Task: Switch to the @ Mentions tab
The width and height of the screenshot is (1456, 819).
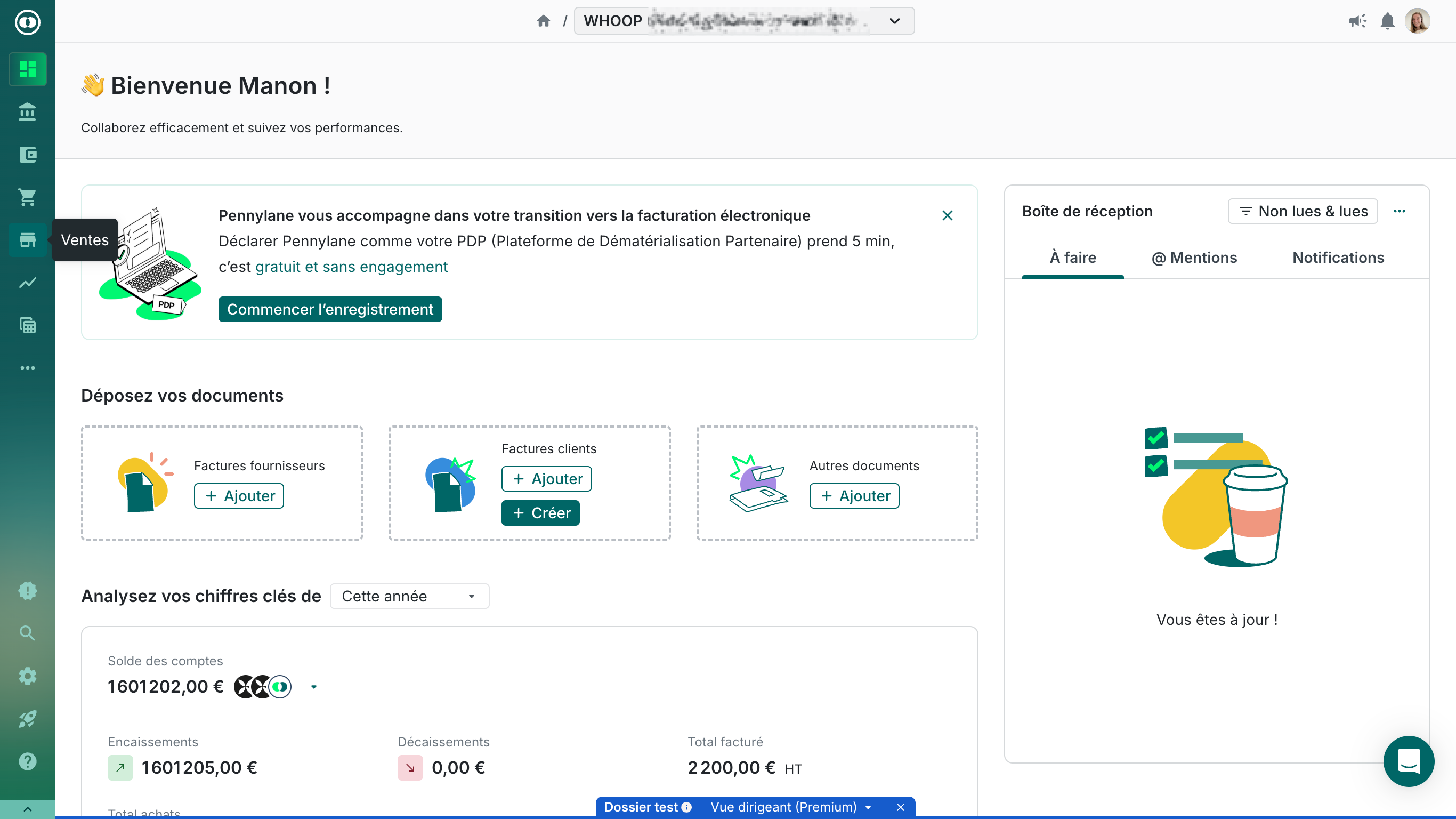Action: (x=1194, y=258)
